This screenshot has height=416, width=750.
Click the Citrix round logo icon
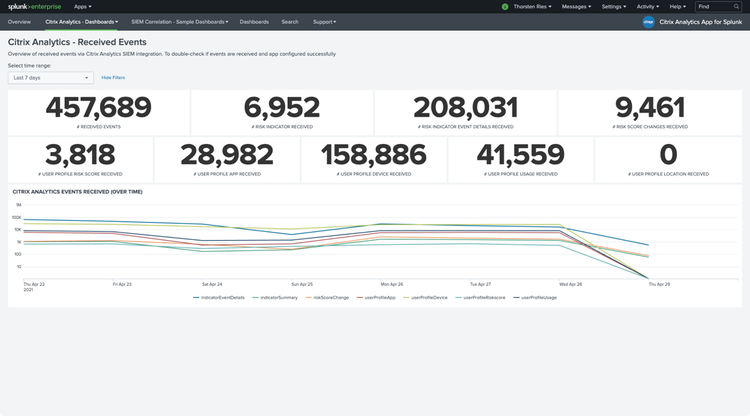[x=648, y=22]
